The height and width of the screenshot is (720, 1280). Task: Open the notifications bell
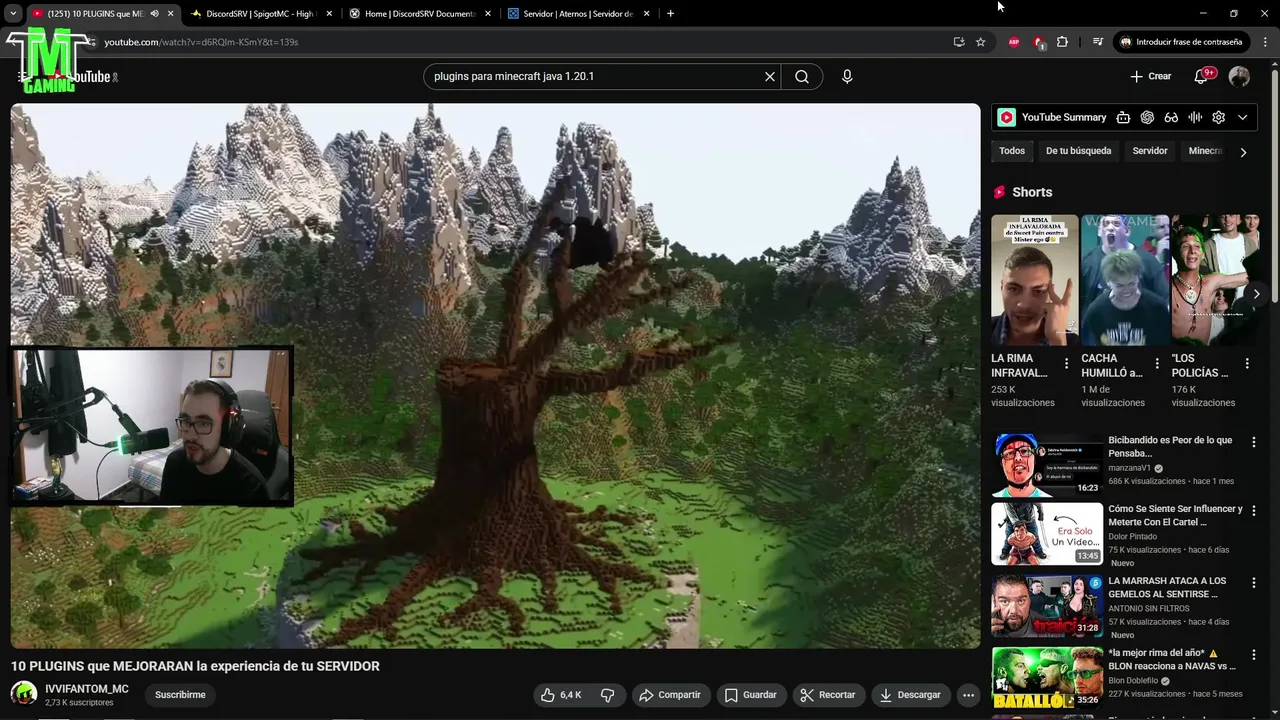click(x=1202, y=76)
